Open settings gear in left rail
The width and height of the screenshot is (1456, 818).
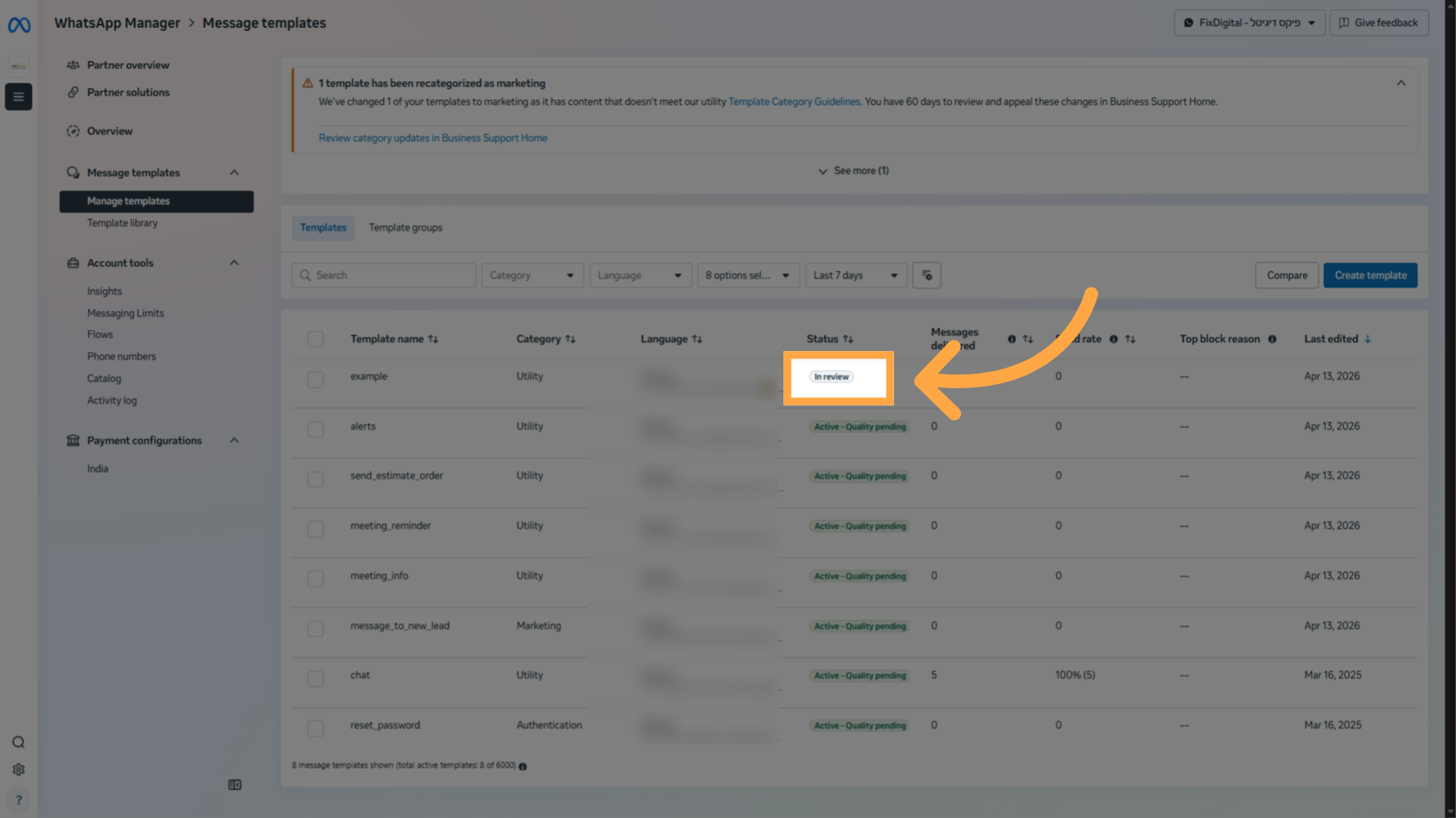(x=18, y=769)
